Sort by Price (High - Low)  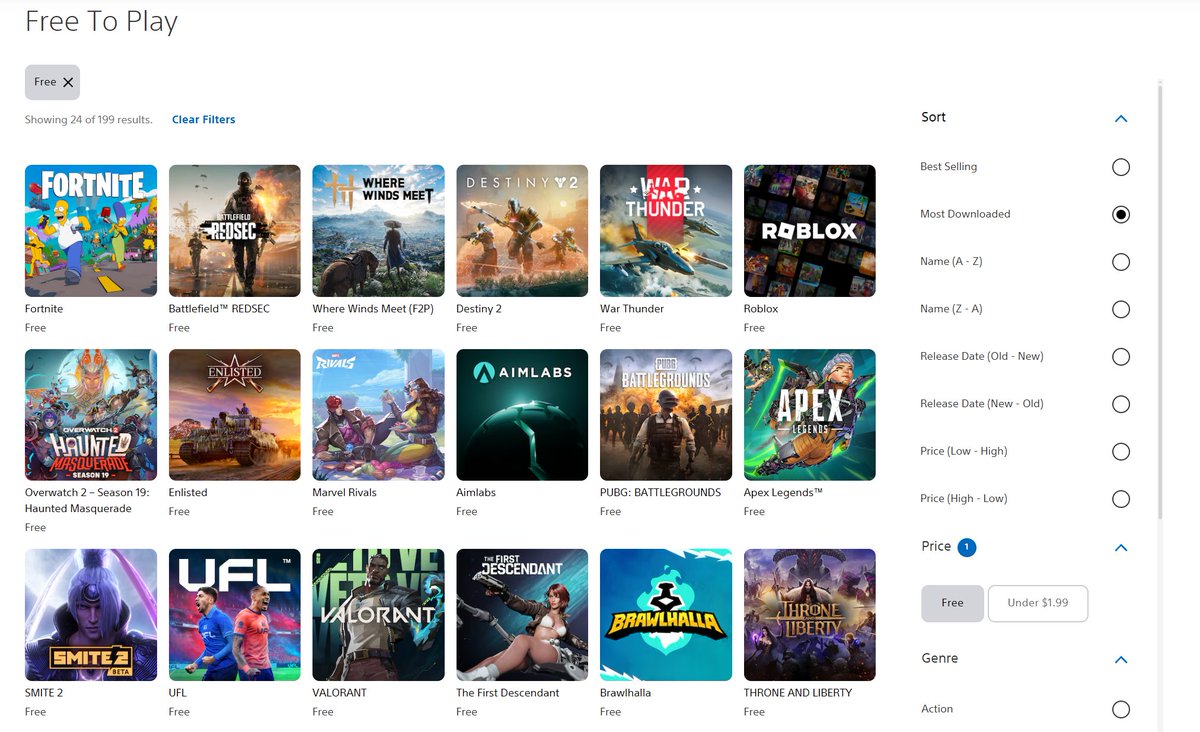pos(1121,499)
